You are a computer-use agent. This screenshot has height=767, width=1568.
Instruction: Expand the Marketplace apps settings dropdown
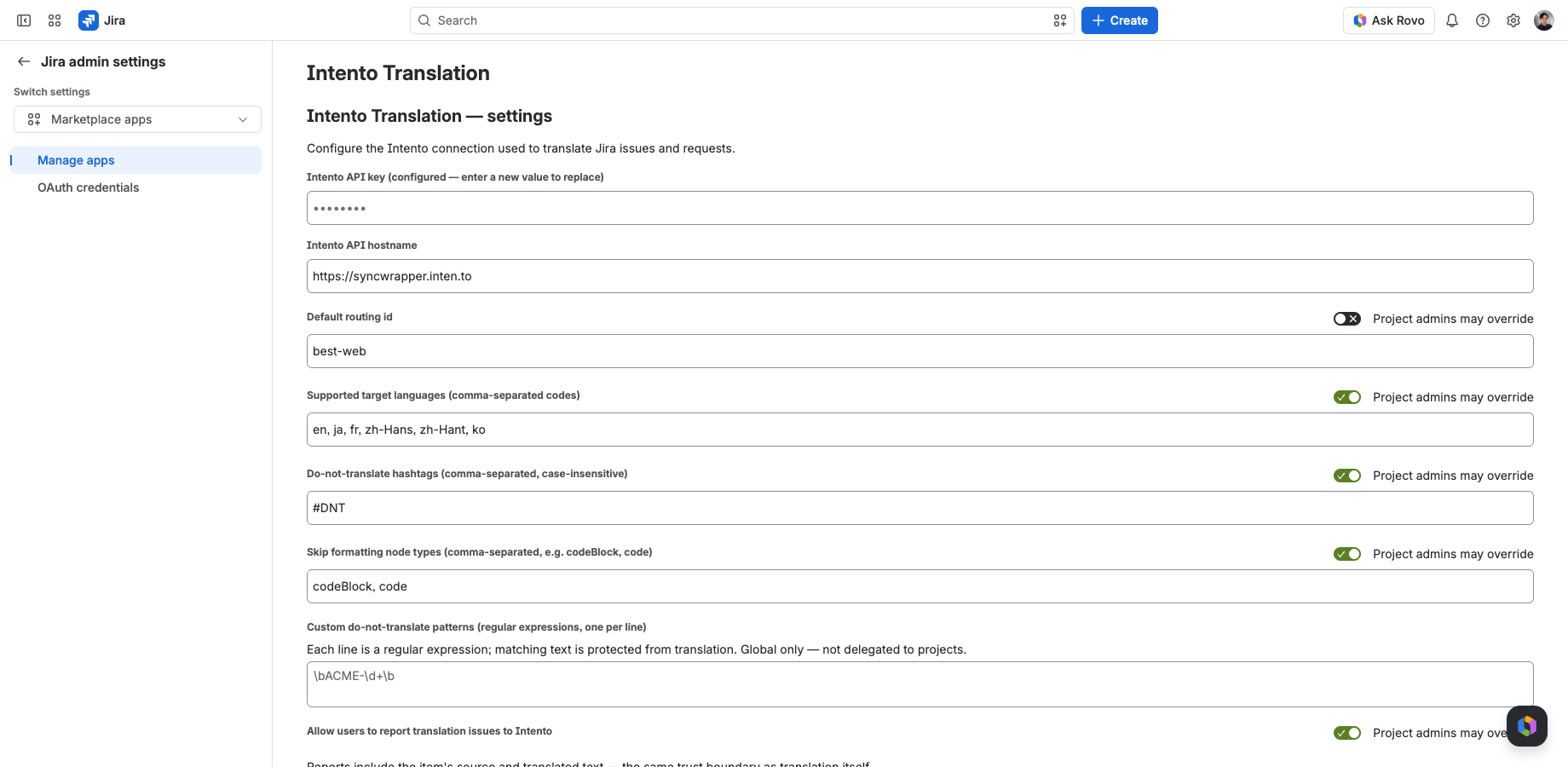pyautogui.click(x=137, y=119)
